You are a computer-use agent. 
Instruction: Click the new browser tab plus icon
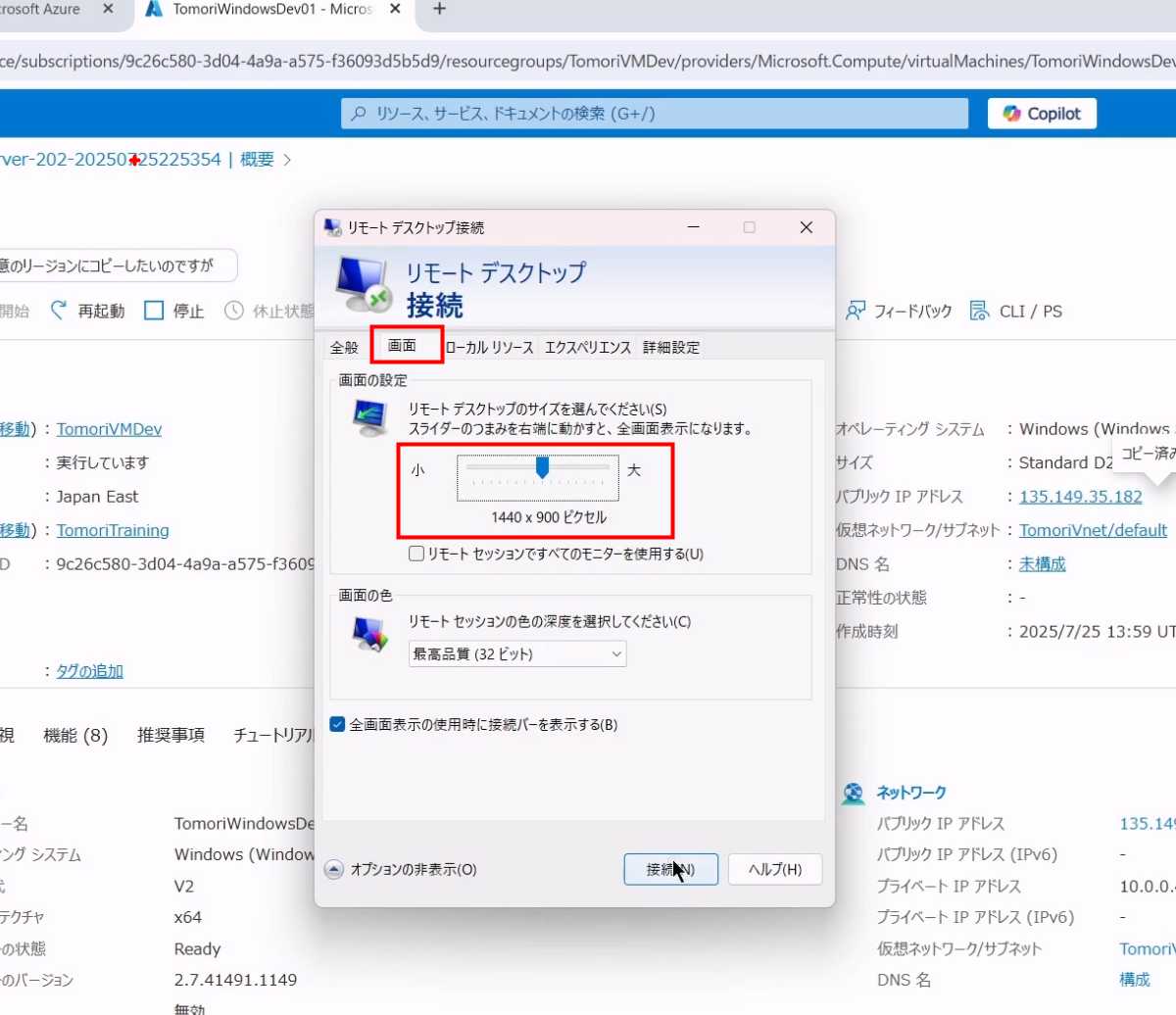pos(440,9)
